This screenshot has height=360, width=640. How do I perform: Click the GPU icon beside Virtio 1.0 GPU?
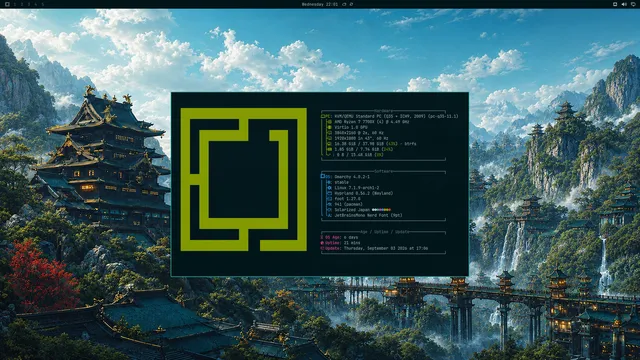[329, 127]
